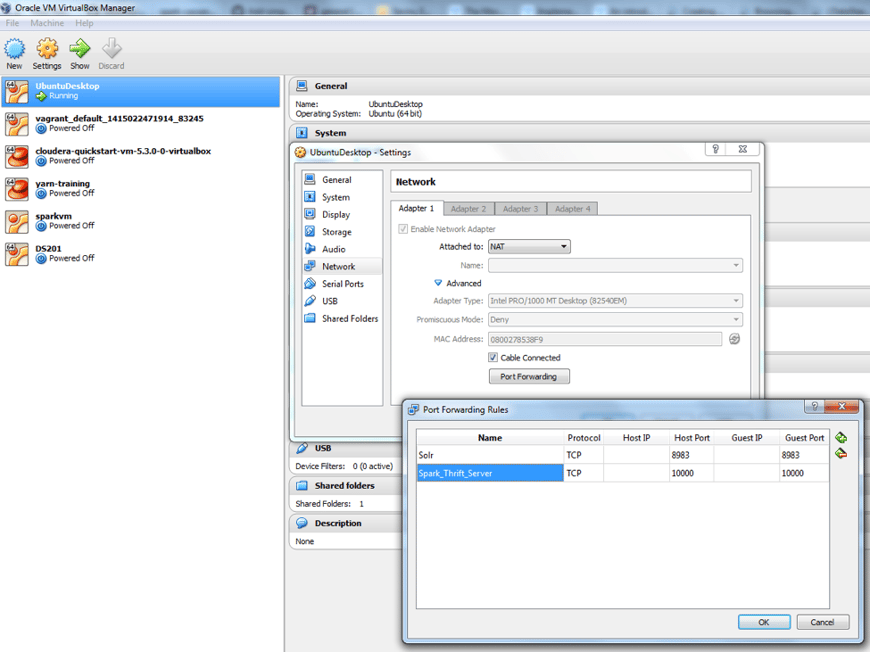This screenshot has width=870, height=652.
Task: Click the Solr guest port 8983 cell
Action: tap(805, 455)
